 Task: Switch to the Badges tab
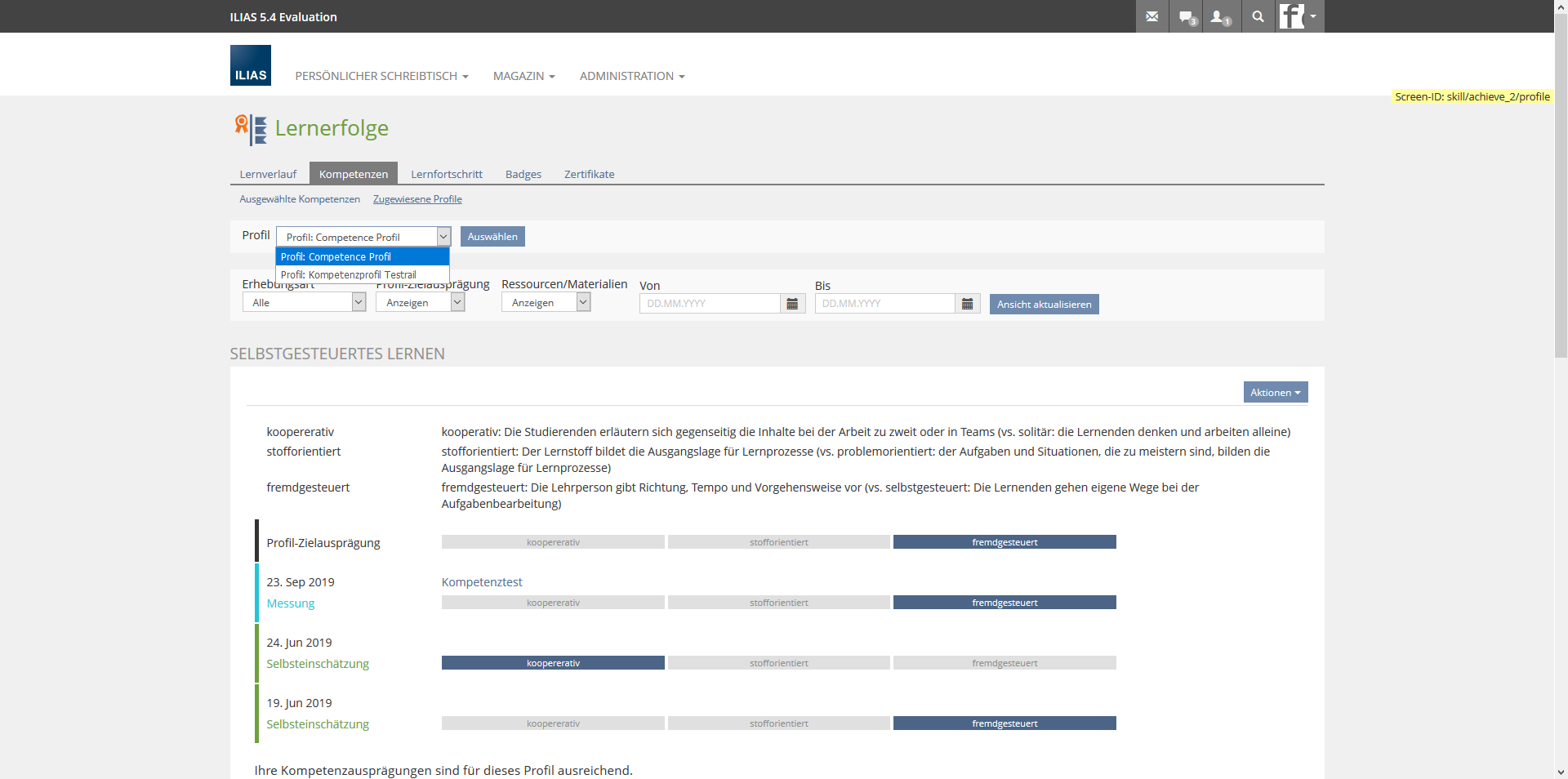coord(523,174)
